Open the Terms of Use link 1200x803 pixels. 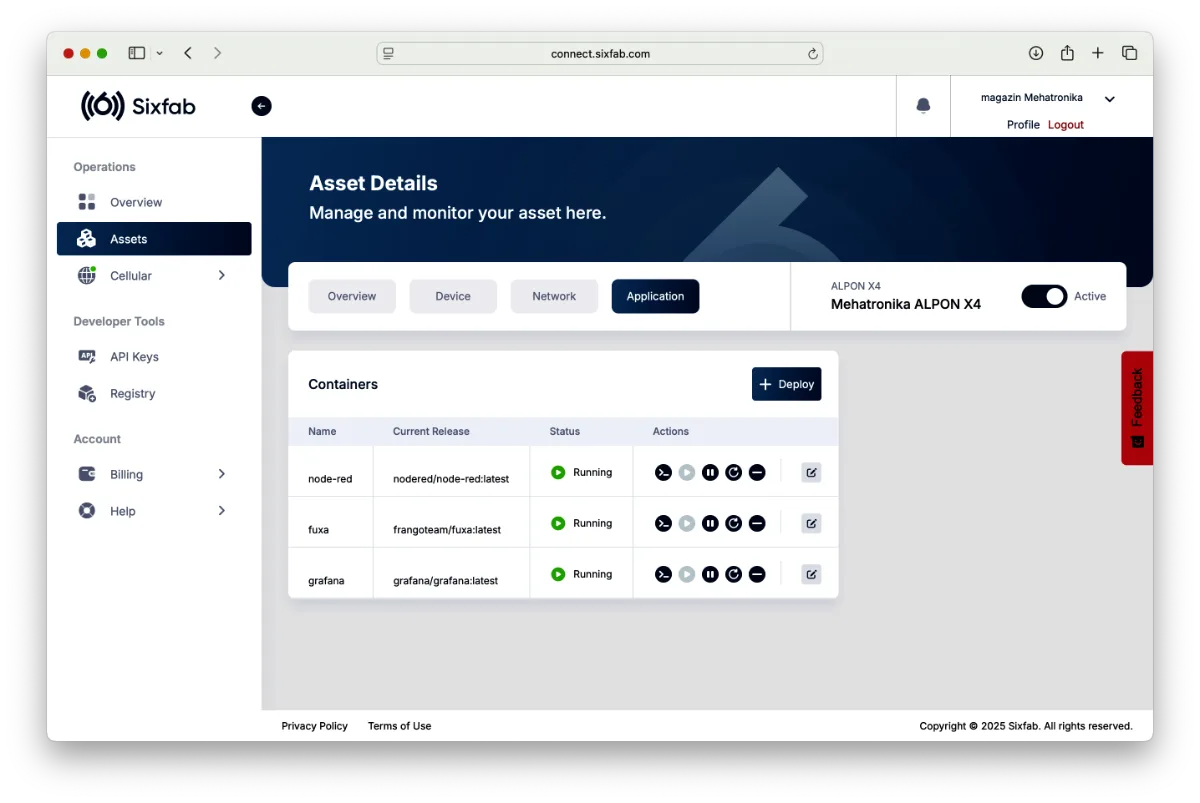click(x=400, y=726)
